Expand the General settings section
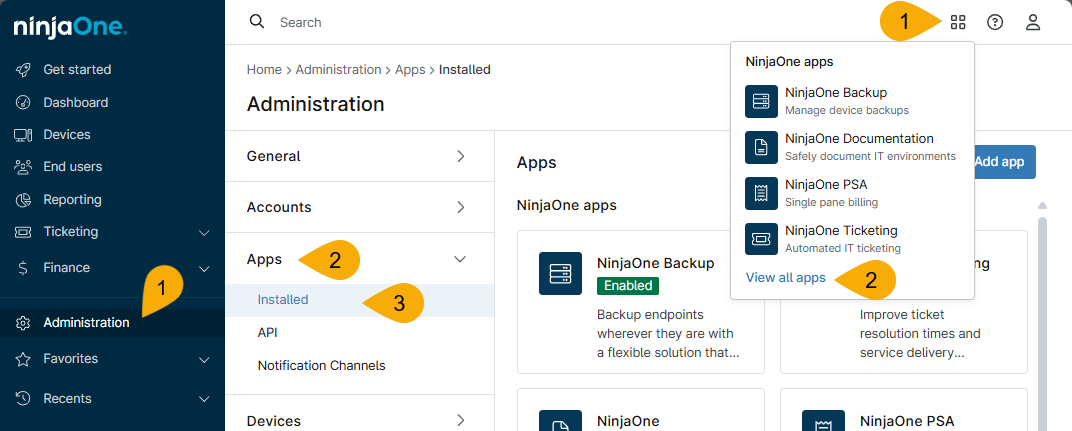1072x431 pixels. pos(359,156)
